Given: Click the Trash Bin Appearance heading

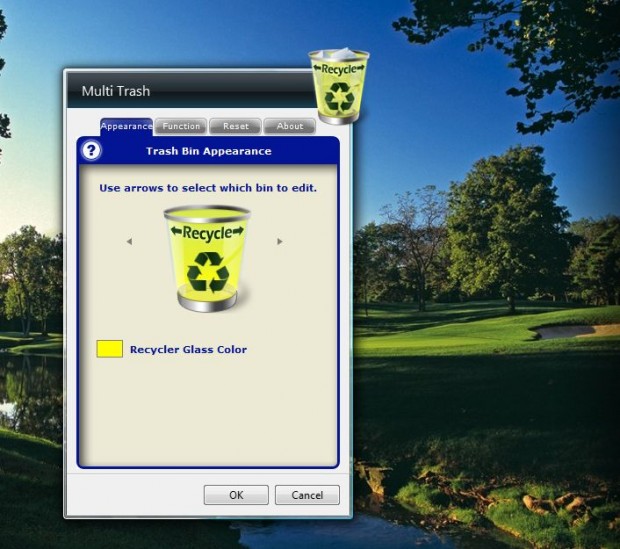Looking at the screenshot, I should point(209,151).
